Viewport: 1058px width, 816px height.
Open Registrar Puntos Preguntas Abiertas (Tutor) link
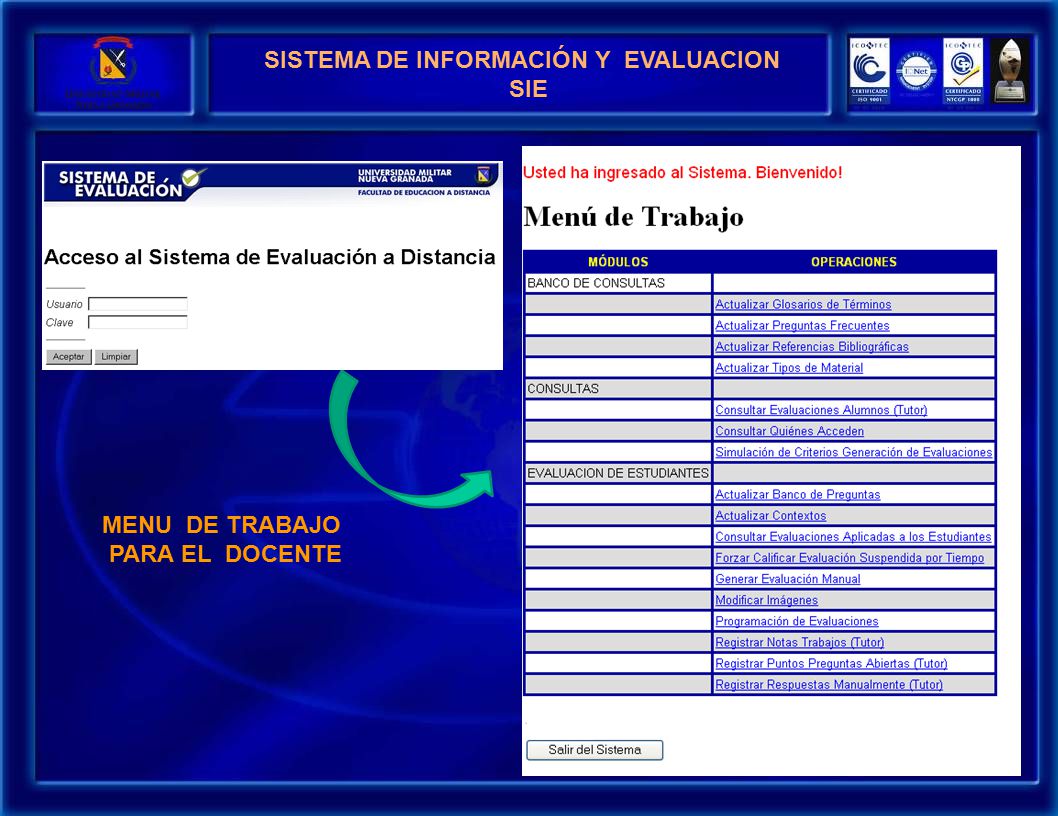(831, 663)
